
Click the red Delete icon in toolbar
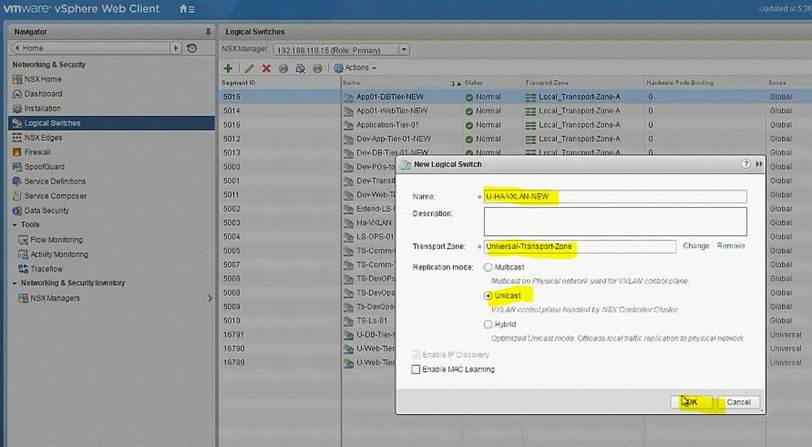click(266, 68)
